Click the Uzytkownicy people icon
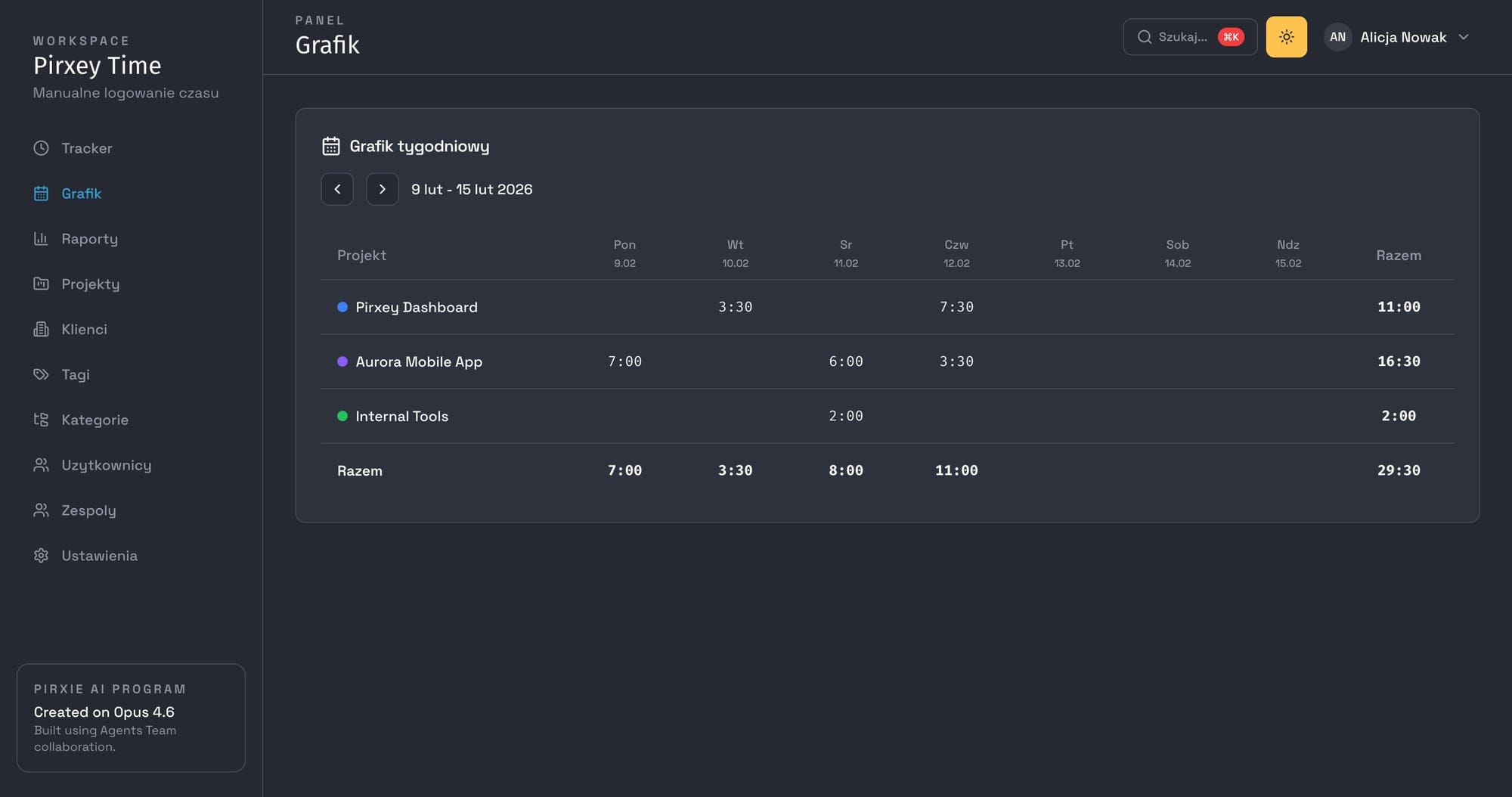The height and width of the screenshot is (797, 1512). 41,465
